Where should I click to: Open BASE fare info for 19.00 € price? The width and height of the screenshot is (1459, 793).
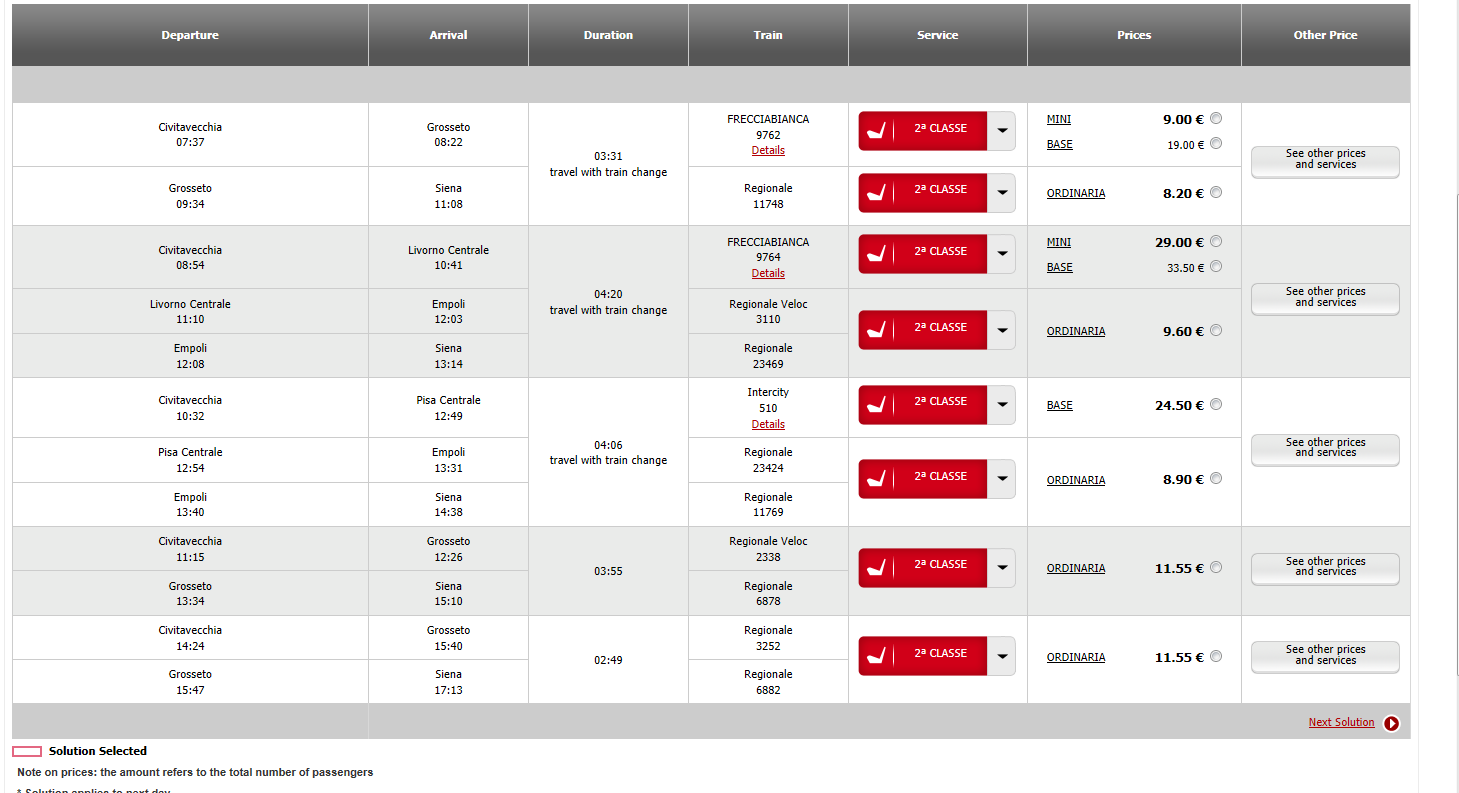1060,144
